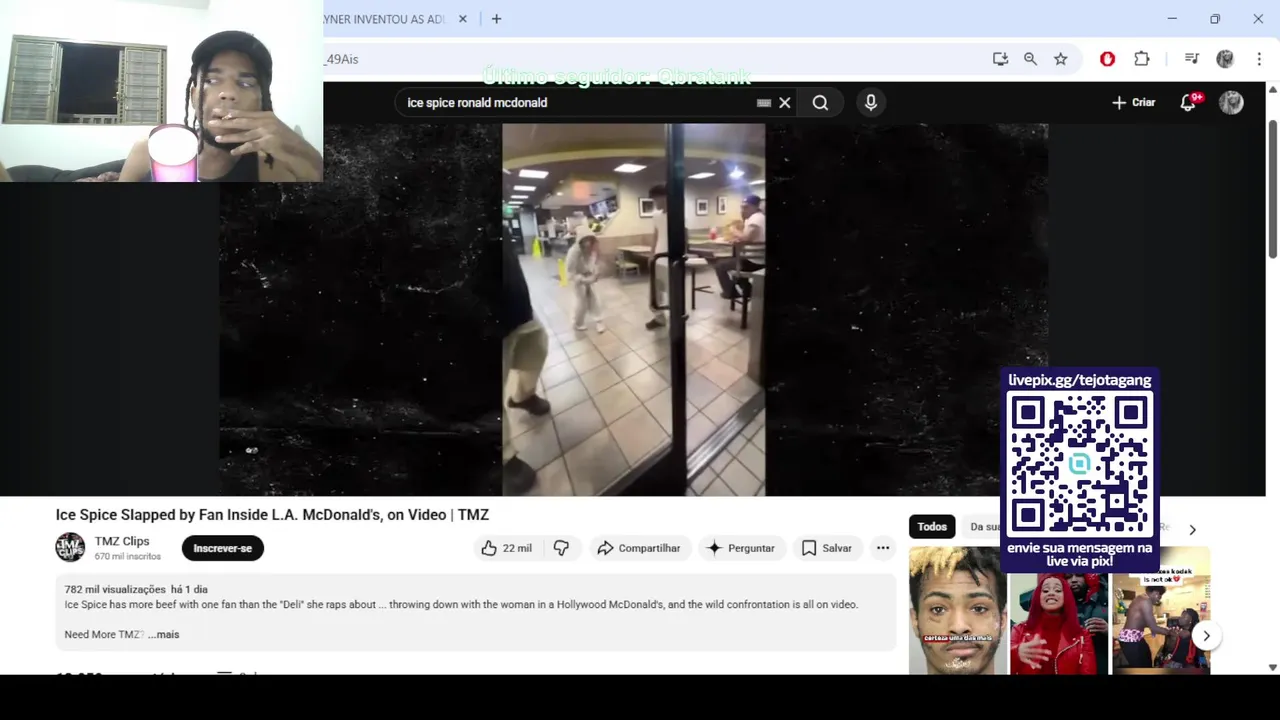
Task: Like the video with thumbs up
Action: (x=506, y=548)
